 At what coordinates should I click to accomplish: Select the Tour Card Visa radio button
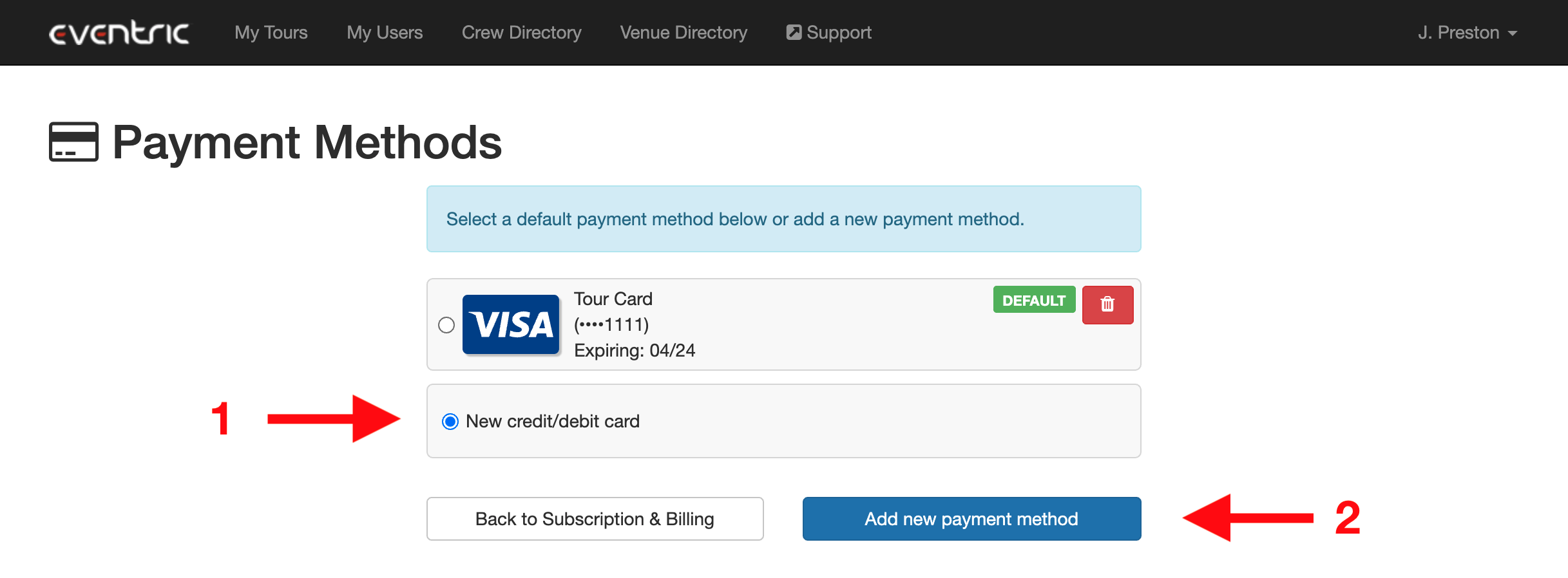point(446,325)
